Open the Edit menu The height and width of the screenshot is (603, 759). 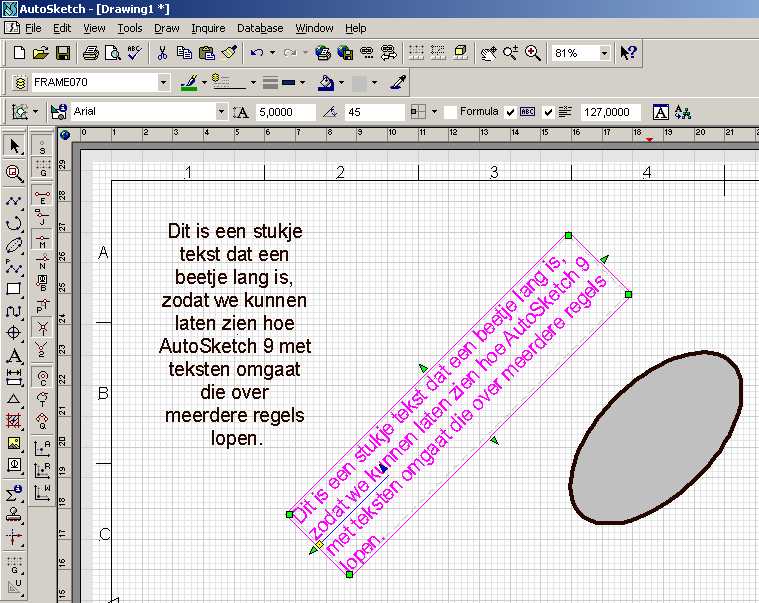62,29
